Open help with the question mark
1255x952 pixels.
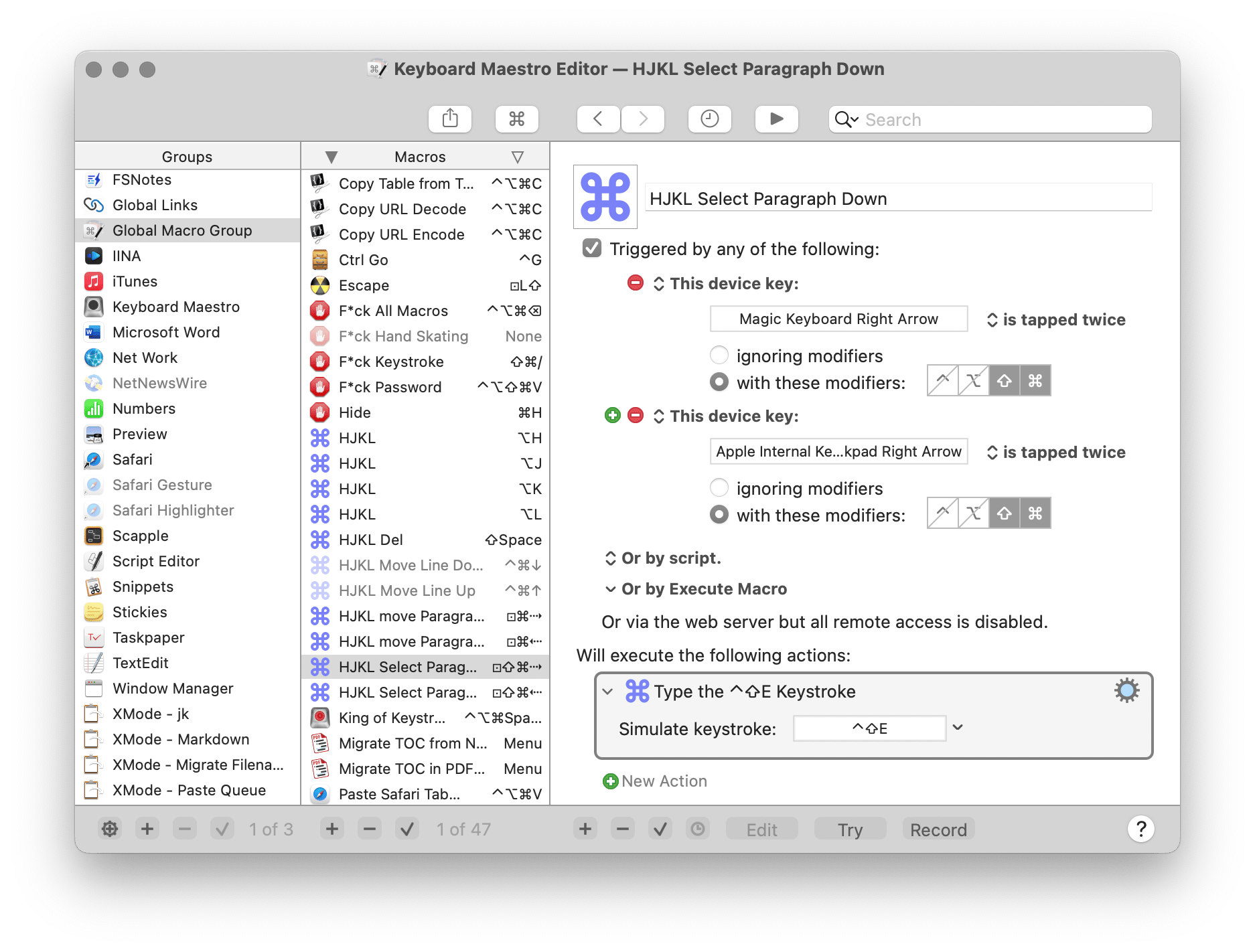click(x=1141, y=829)
